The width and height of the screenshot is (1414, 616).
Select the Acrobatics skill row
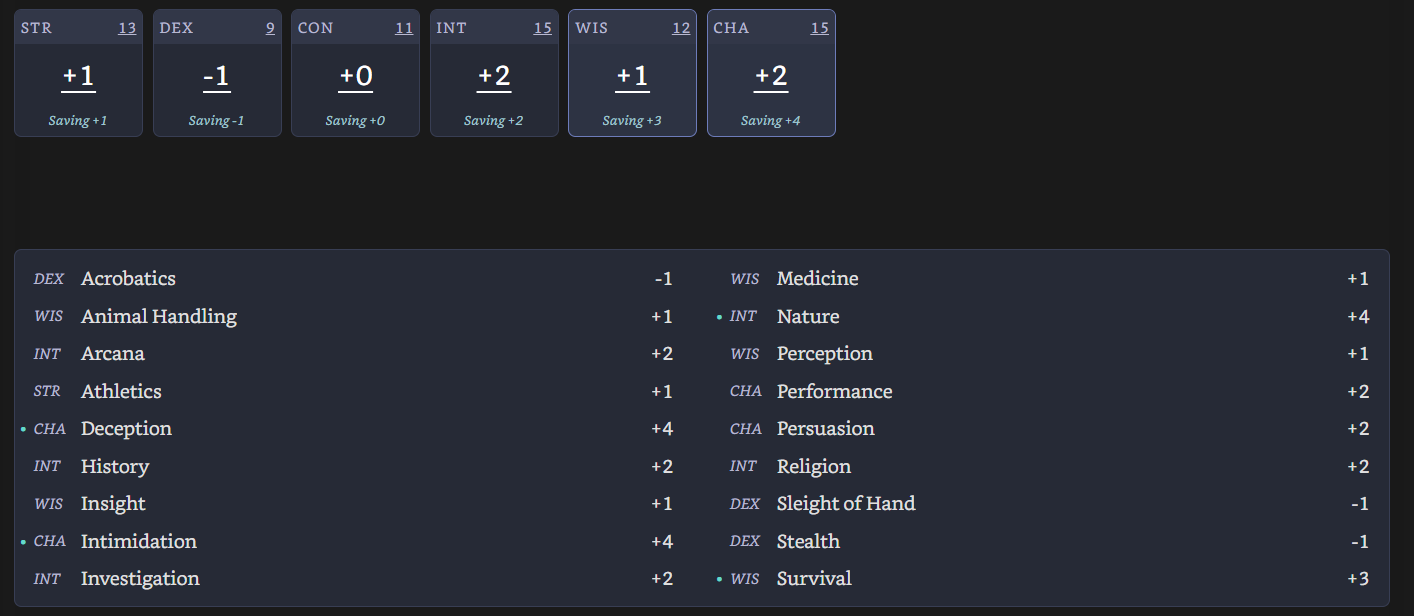(x=128, y=279)
